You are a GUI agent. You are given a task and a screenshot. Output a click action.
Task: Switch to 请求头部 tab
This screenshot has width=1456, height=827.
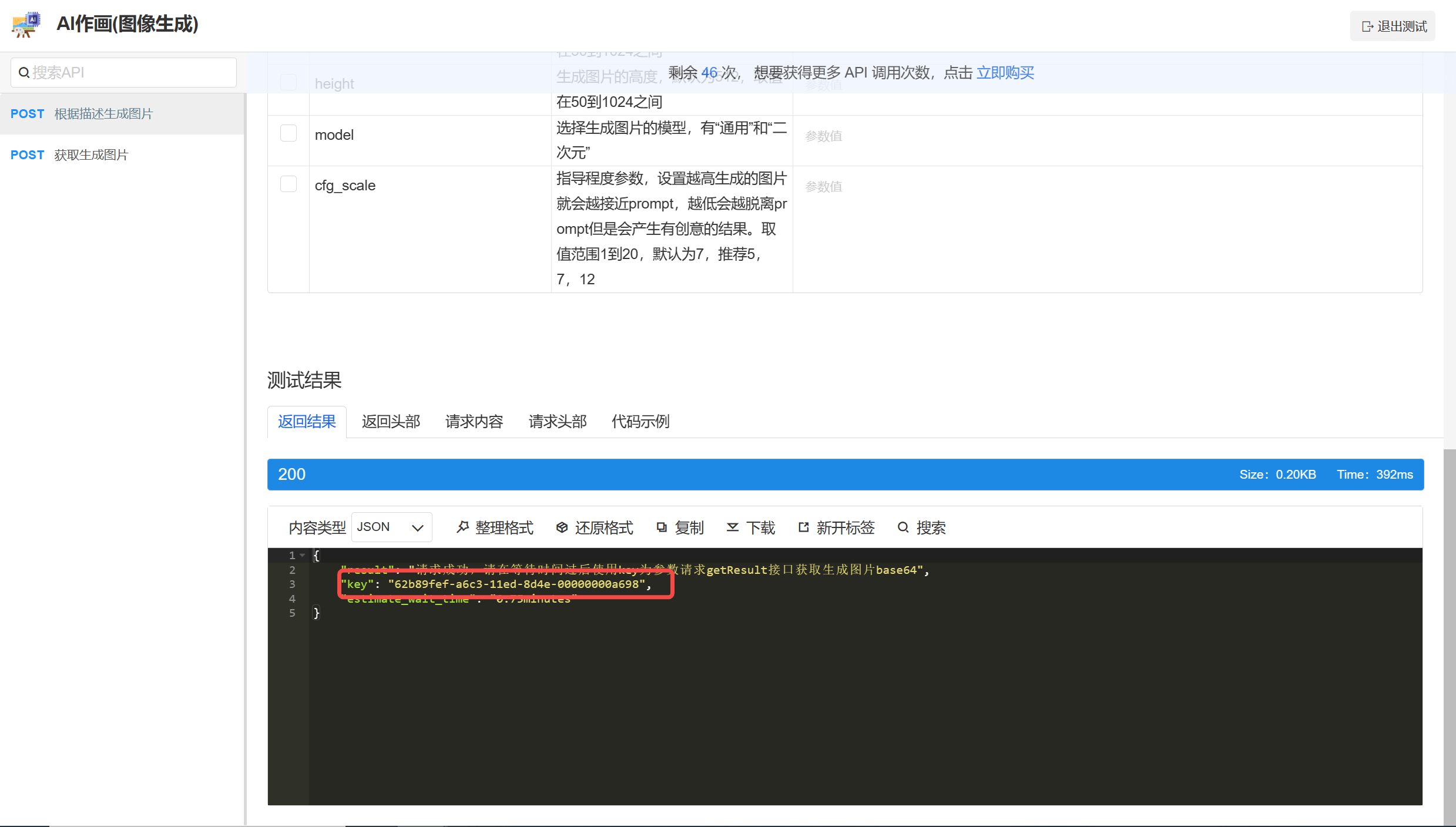pyautogui.click(x=556, y=421)
